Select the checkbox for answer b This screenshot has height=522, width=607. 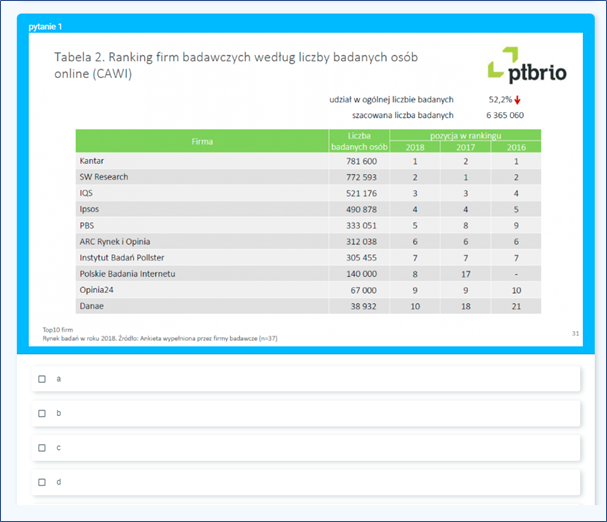[x=42, y=413]
